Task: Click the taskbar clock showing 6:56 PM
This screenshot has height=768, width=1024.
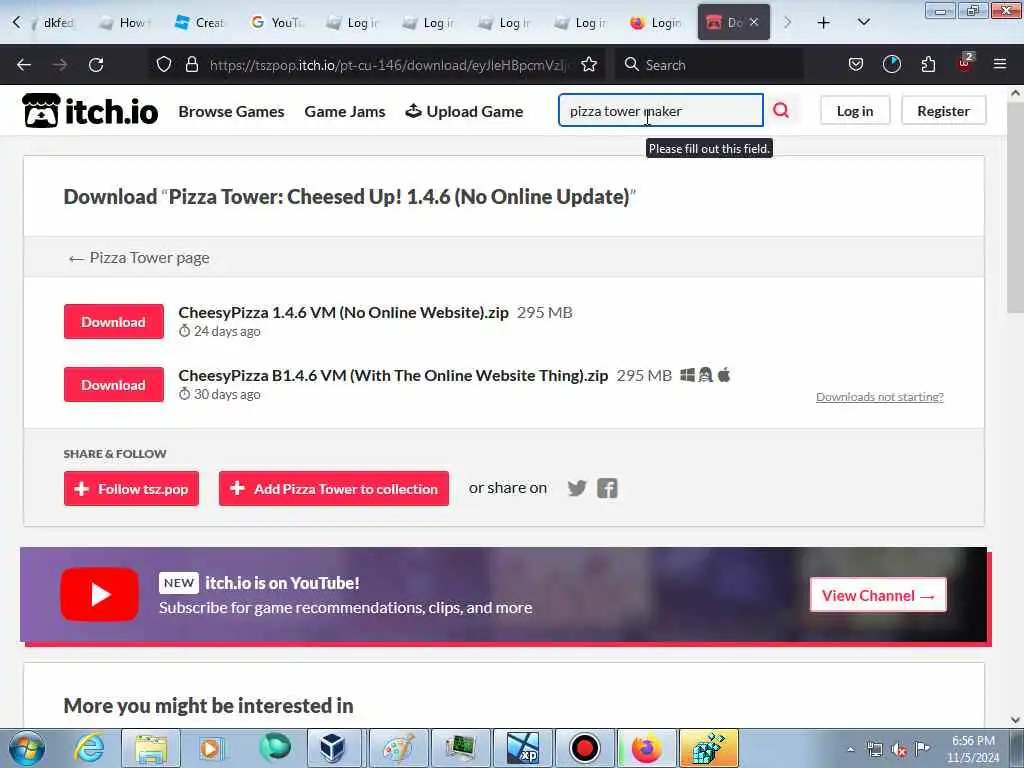Action: pyautogui.click(x=972, y=749)
